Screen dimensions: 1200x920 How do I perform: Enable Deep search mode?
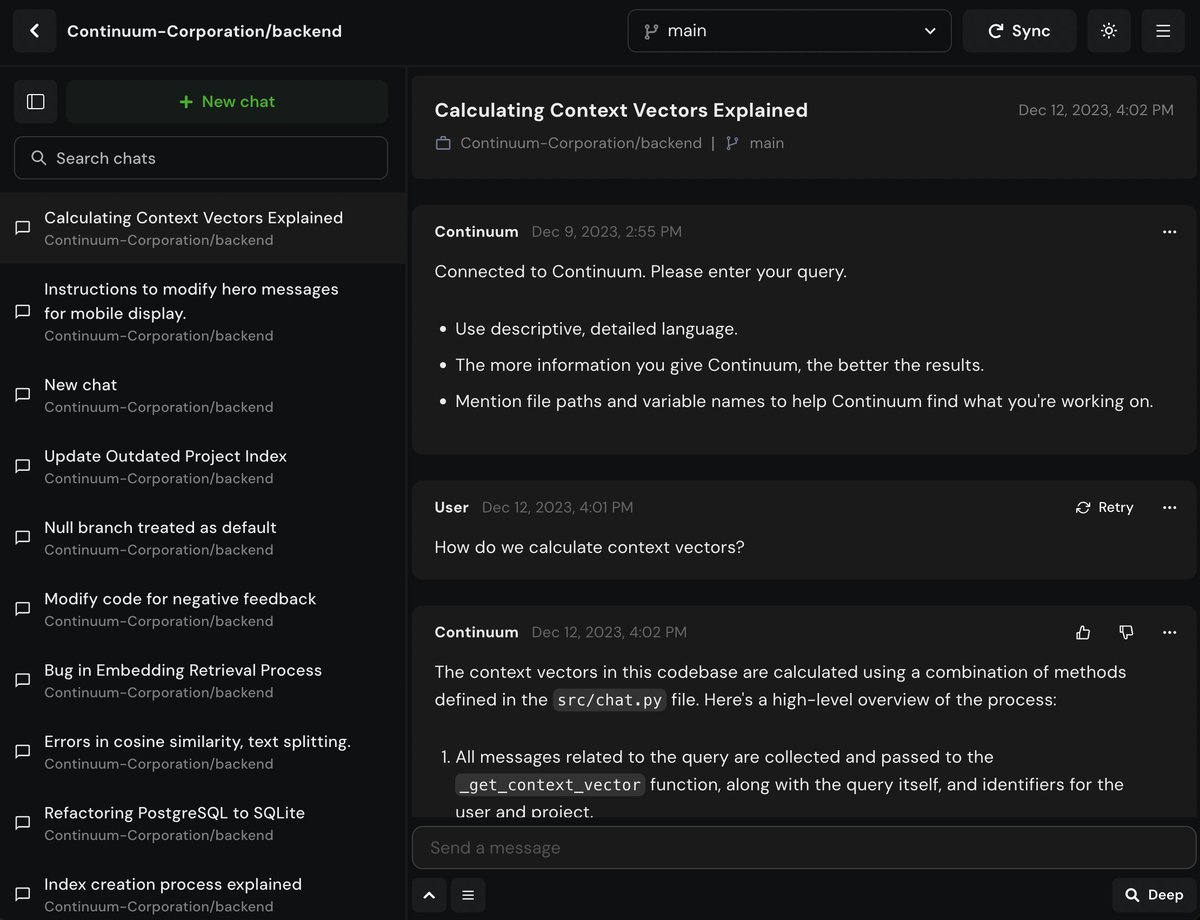click(x=1152, y=895)
